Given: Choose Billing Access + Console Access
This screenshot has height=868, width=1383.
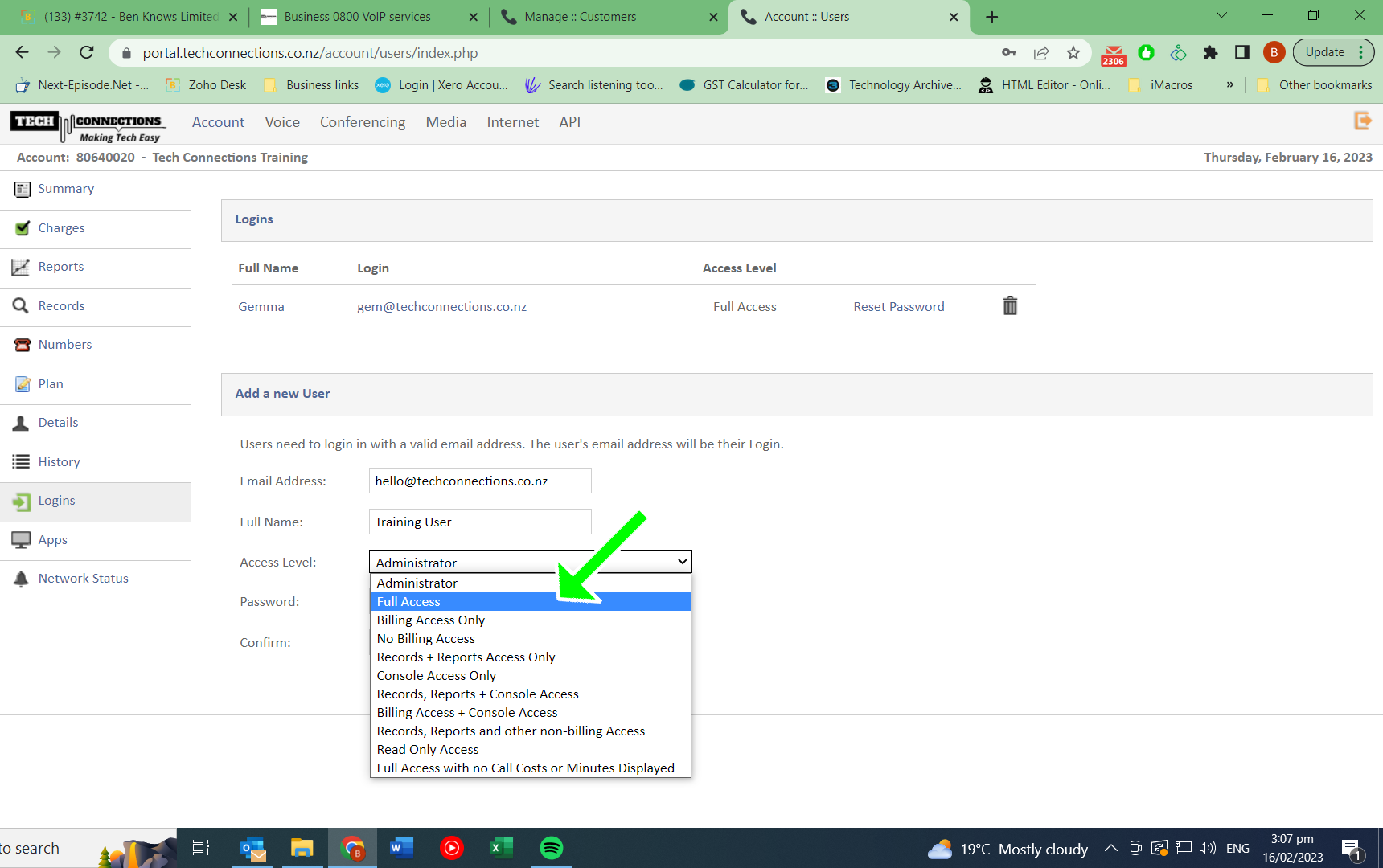Looking at the screenshot, I should (x=531, y=713).
